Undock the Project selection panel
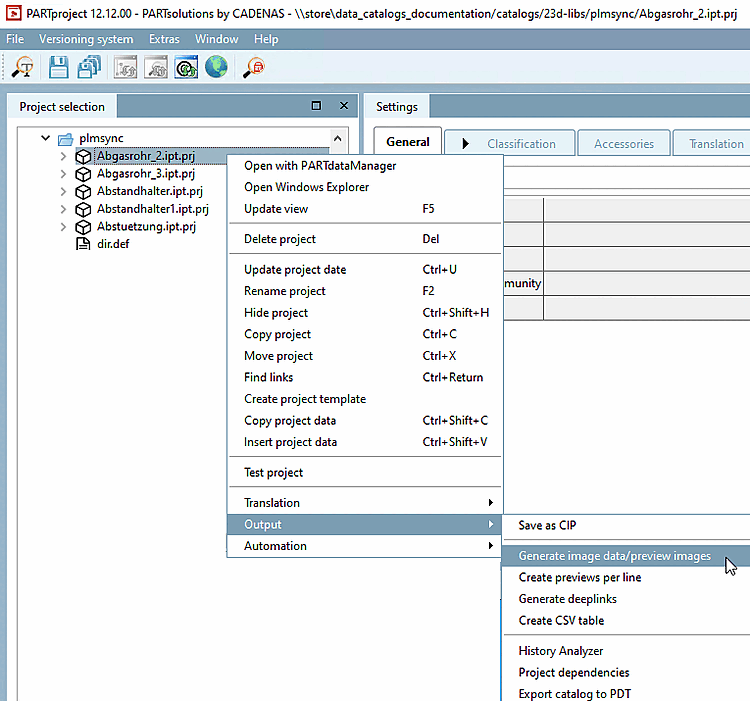 pyautogui.click(x=316, y=105)
